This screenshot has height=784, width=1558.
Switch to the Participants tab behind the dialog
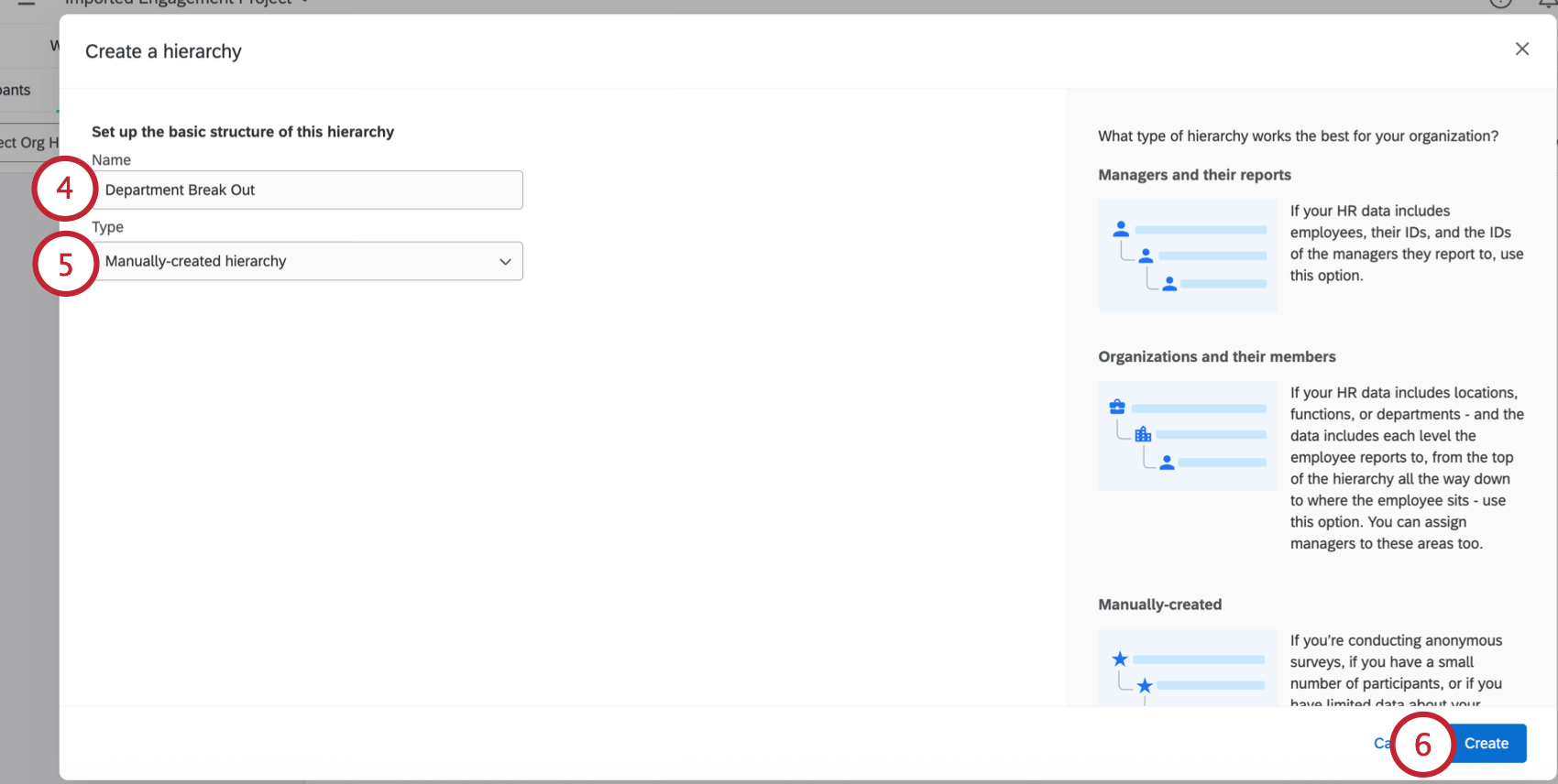click(x=16, y=90)
